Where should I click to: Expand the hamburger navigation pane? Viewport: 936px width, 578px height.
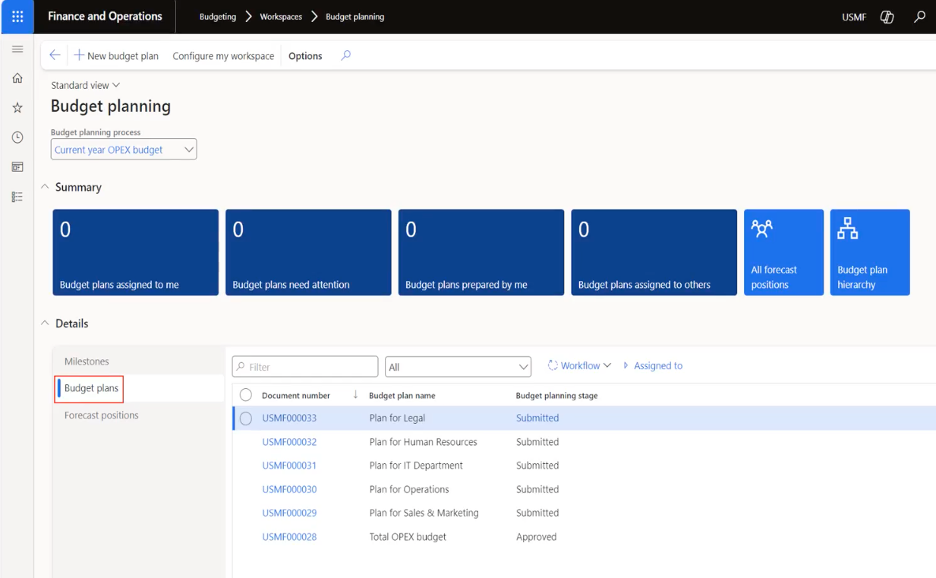17,49
